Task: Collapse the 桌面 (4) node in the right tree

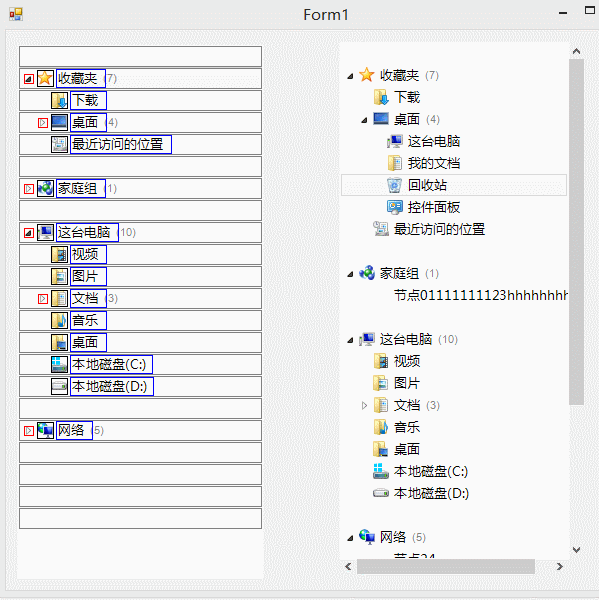Action: (364, 120)
